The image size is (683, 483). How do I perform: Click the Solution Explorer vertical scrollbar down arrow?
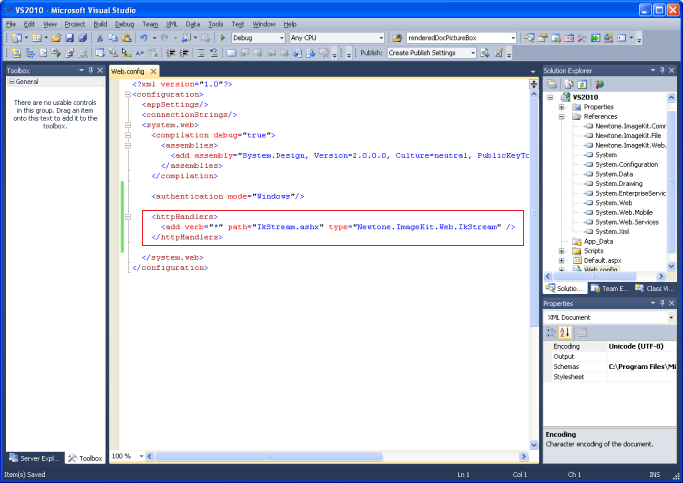(x=671, y=266)
